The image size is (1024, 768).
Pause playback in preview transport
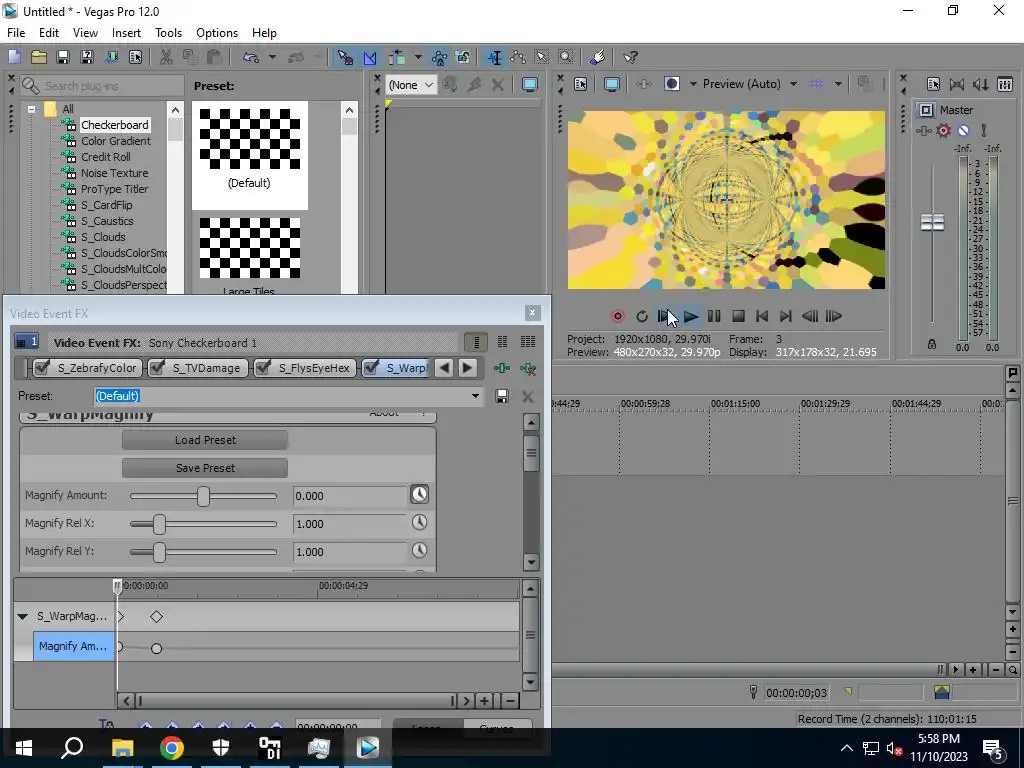point(714,317)
